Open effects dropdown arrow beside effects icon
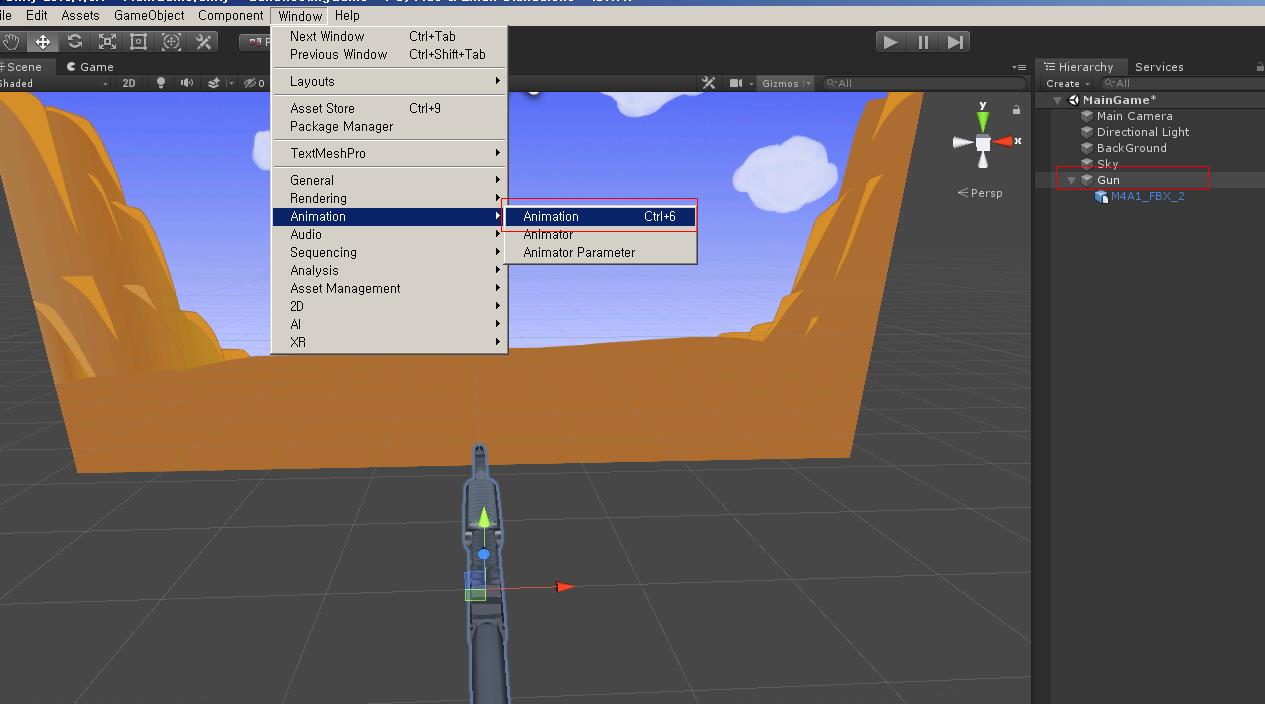1265x704 pixels. click(230, 84)
